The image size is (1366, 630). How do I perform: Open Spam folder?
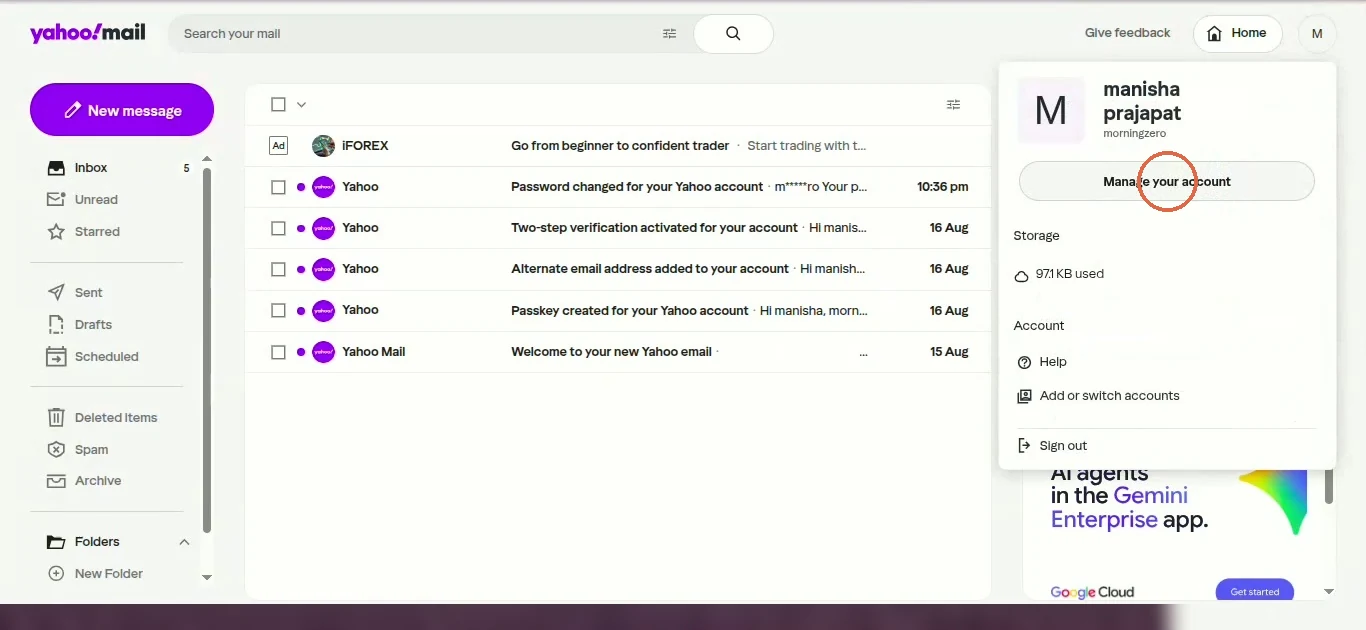[91, 450]
